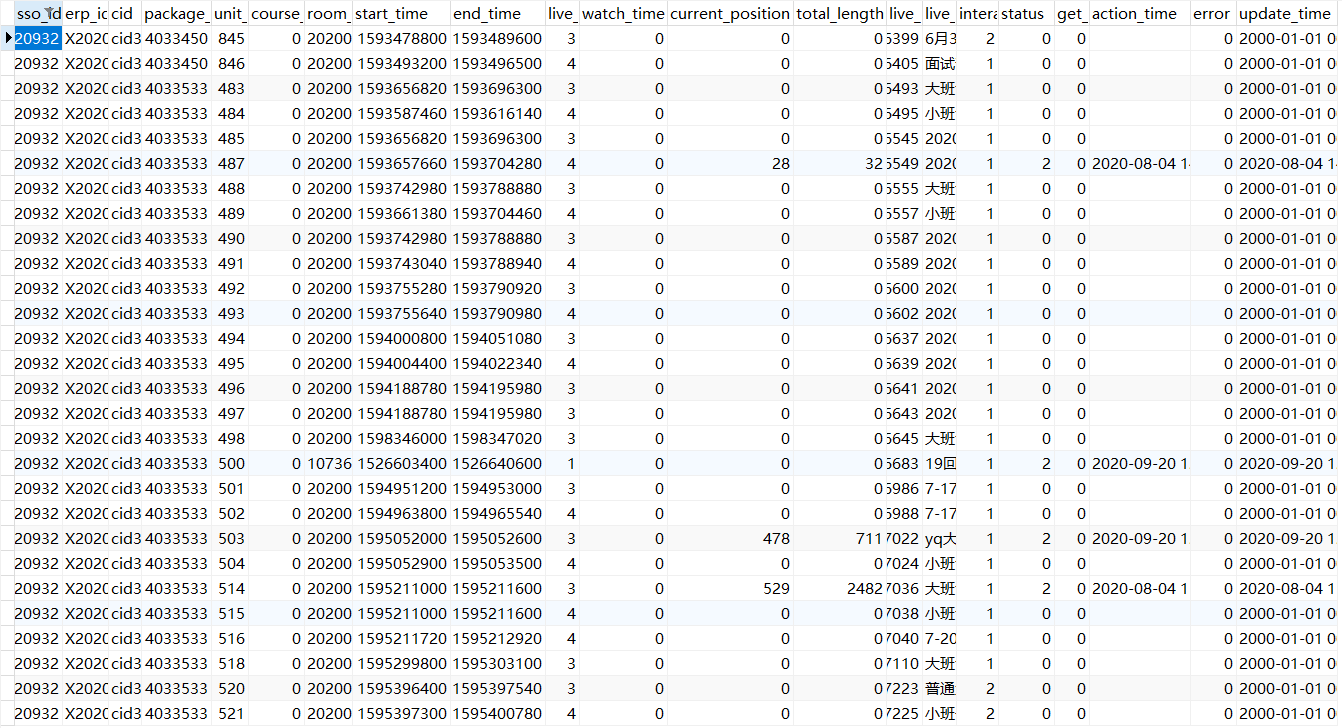Select start_time cell 1598346000

[x=400, y=438]
